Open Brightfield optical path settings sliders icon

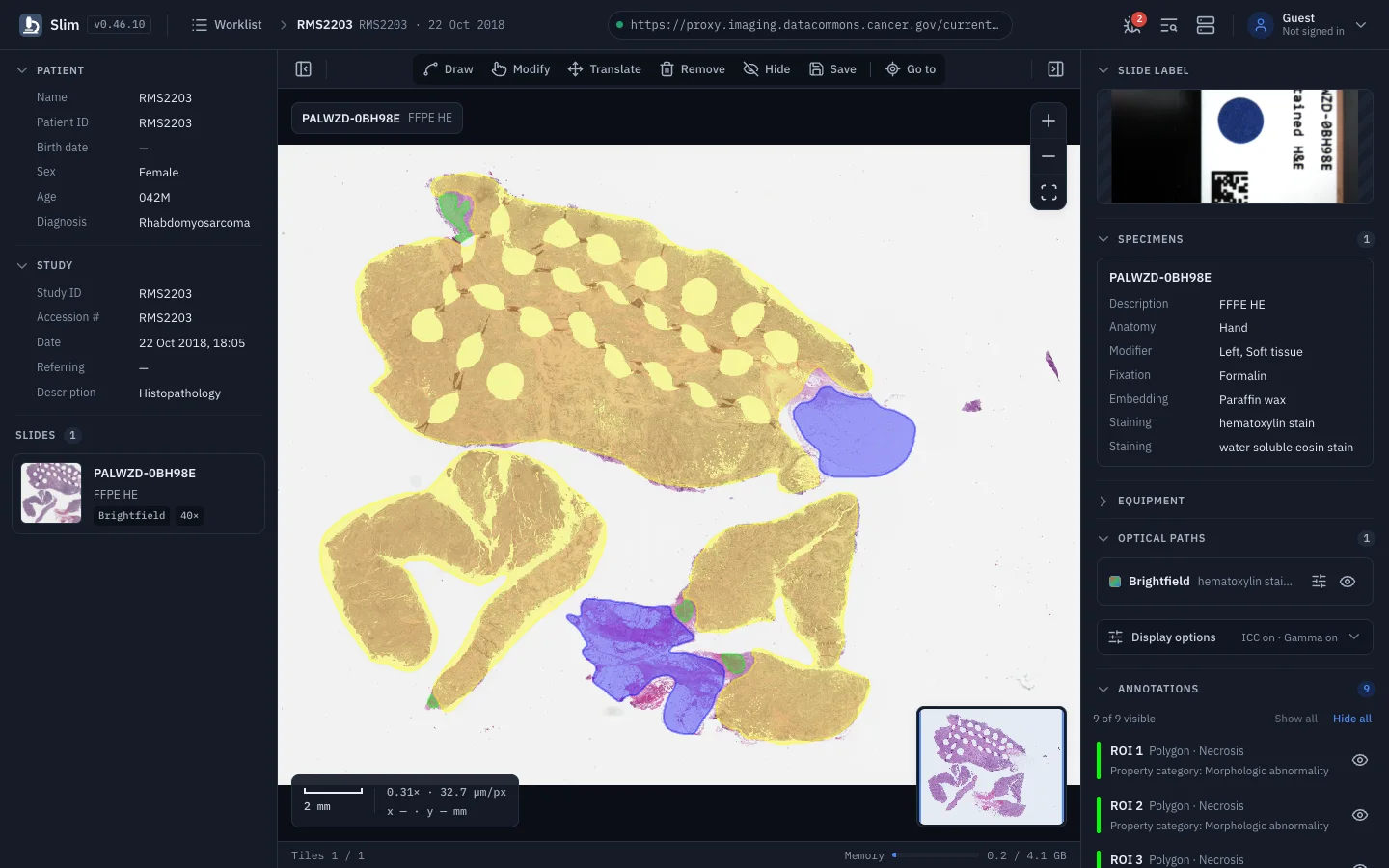[1320, 582]
